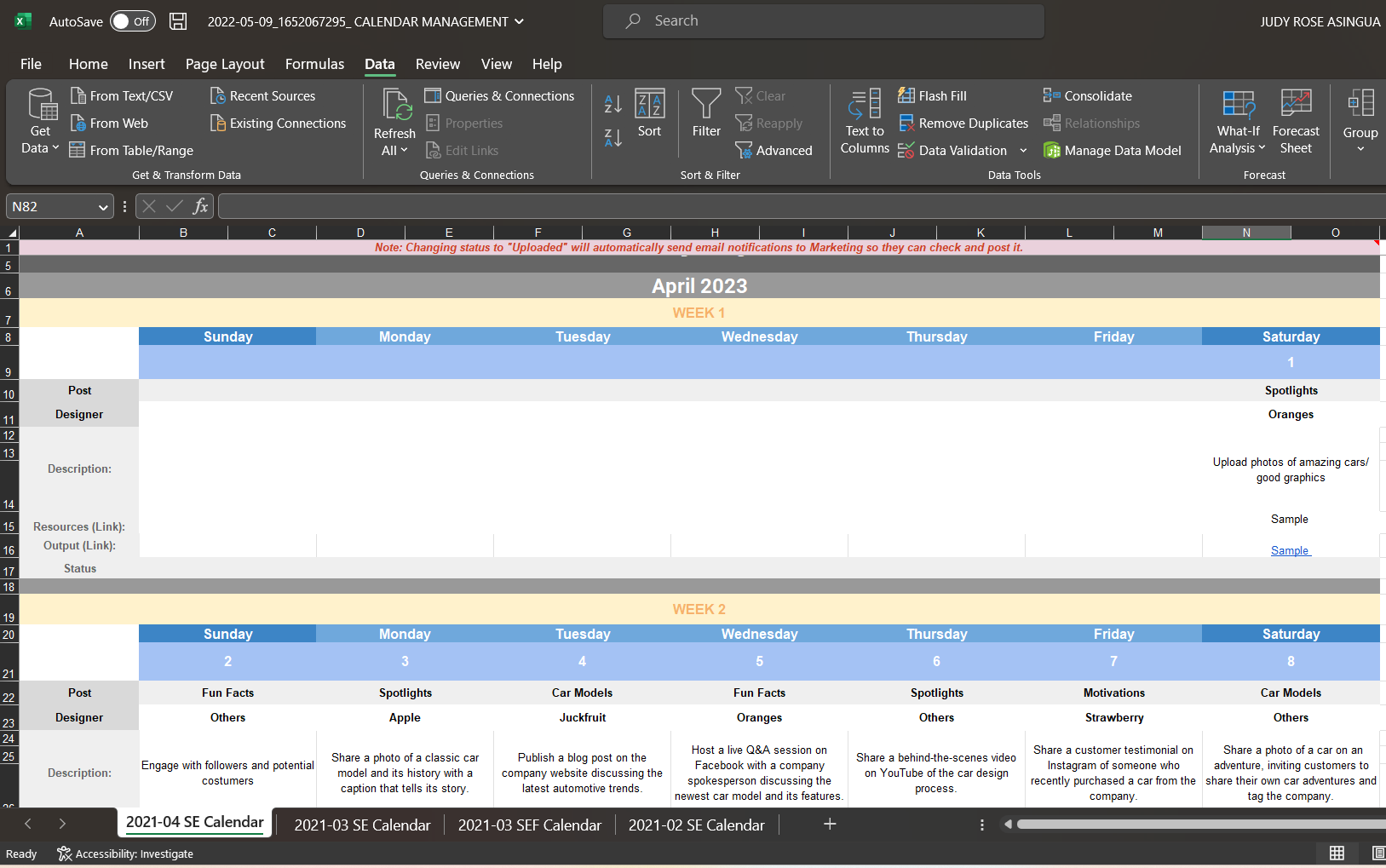The height and width of the screenshot is (868, 1386).
Task: Open the Sample hyperlink in Saturday output
Action: click(x=1290, y=550)
